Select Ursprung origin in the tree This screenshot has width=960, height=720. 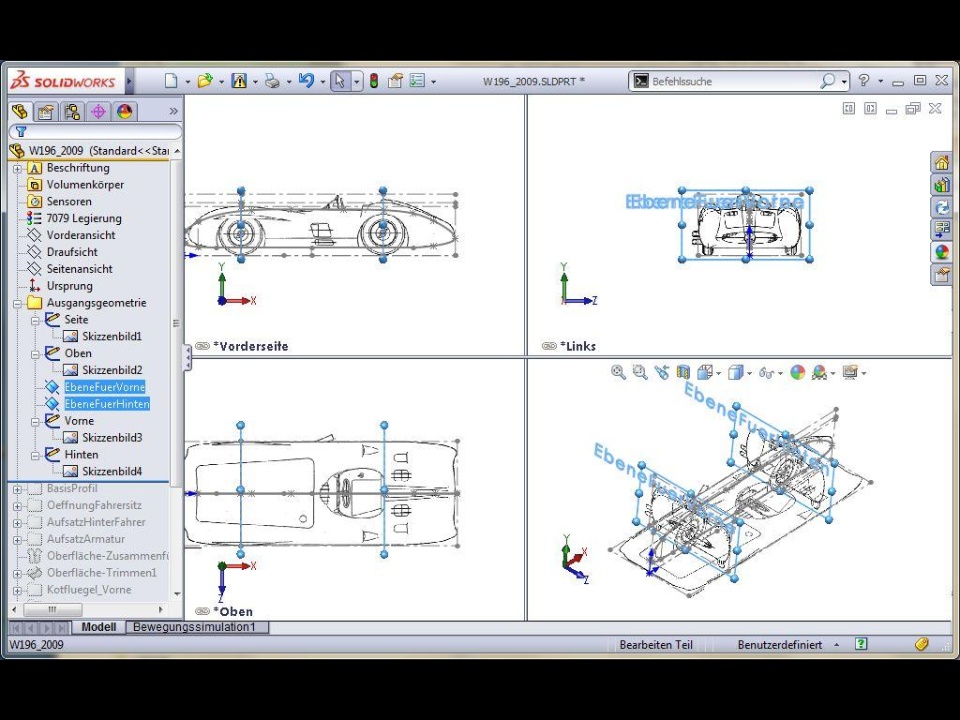click(x=70, y=286)
